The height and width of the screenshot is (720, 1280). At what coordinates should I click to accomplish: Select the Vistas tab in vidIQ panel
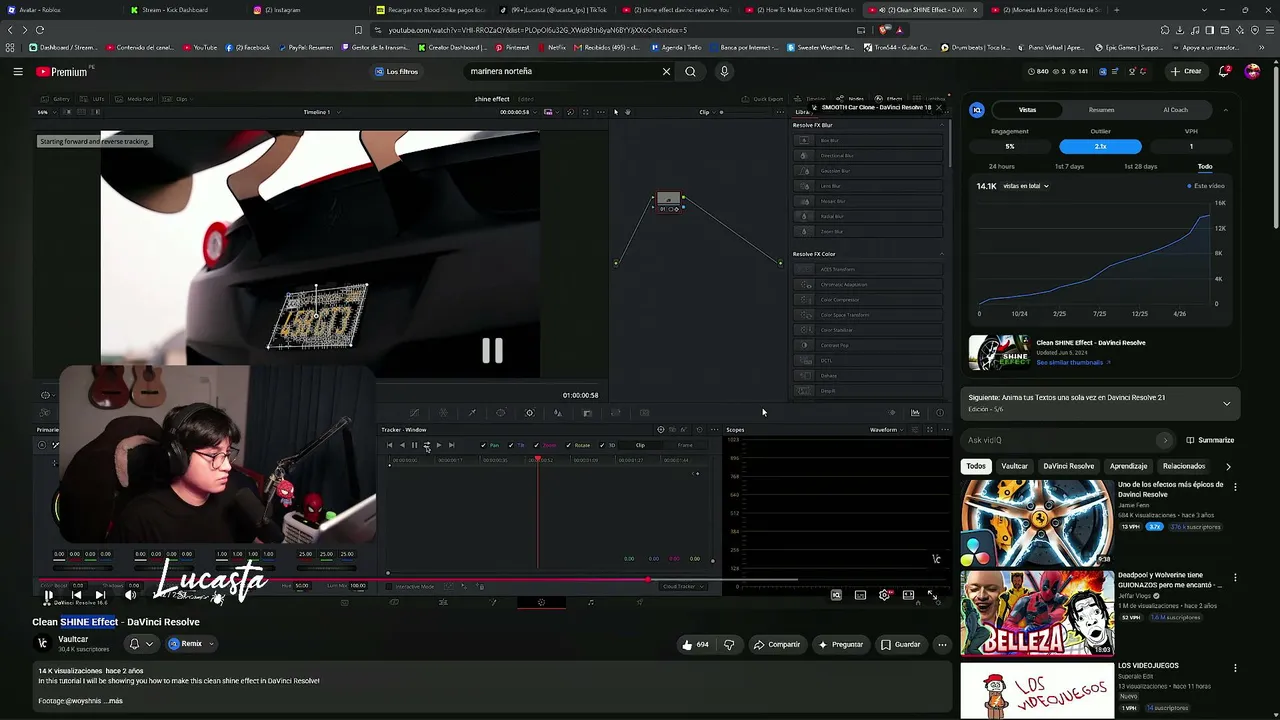click(1027, 110)
